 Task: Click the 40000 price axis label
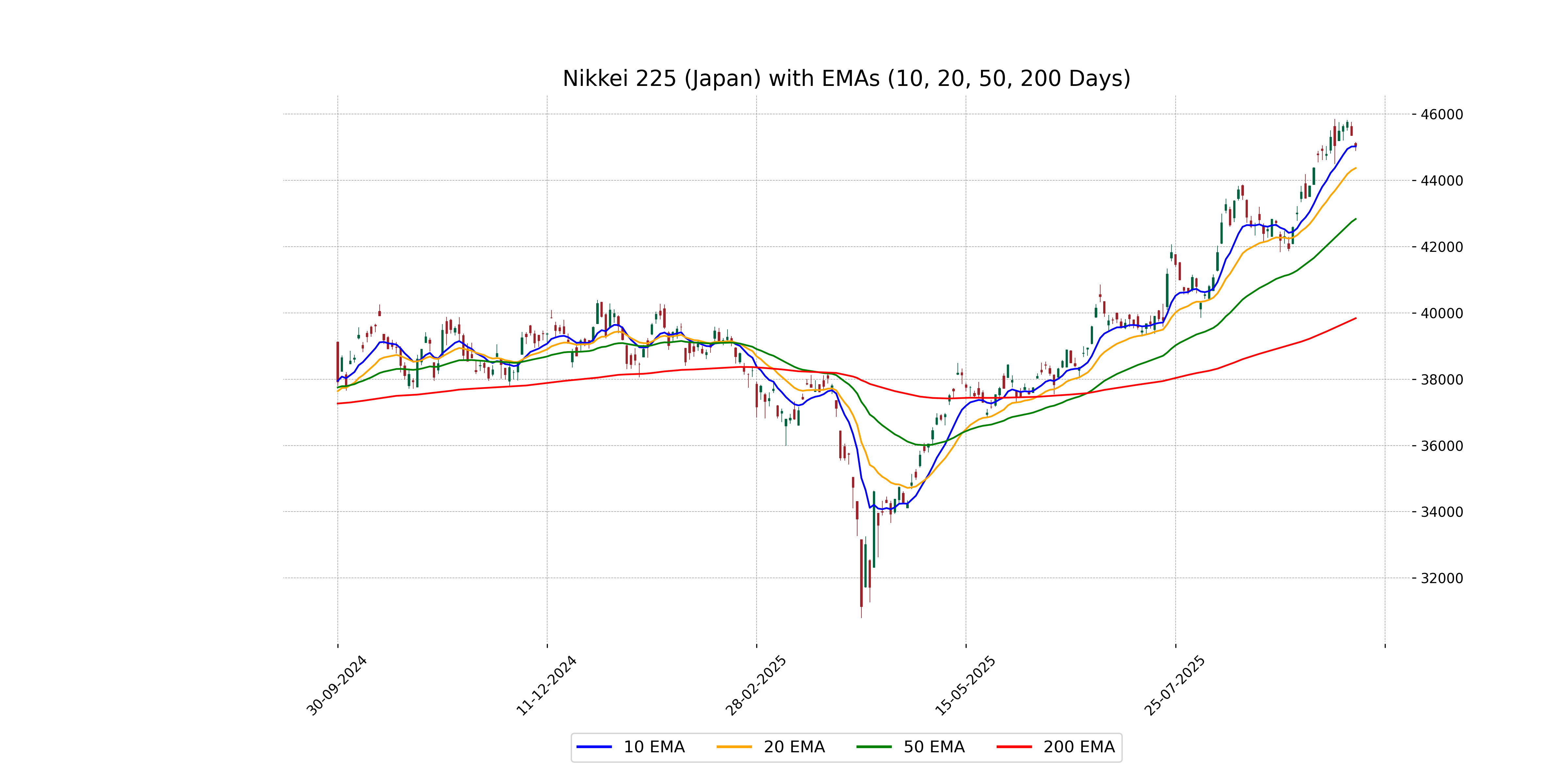point(1441,314)
